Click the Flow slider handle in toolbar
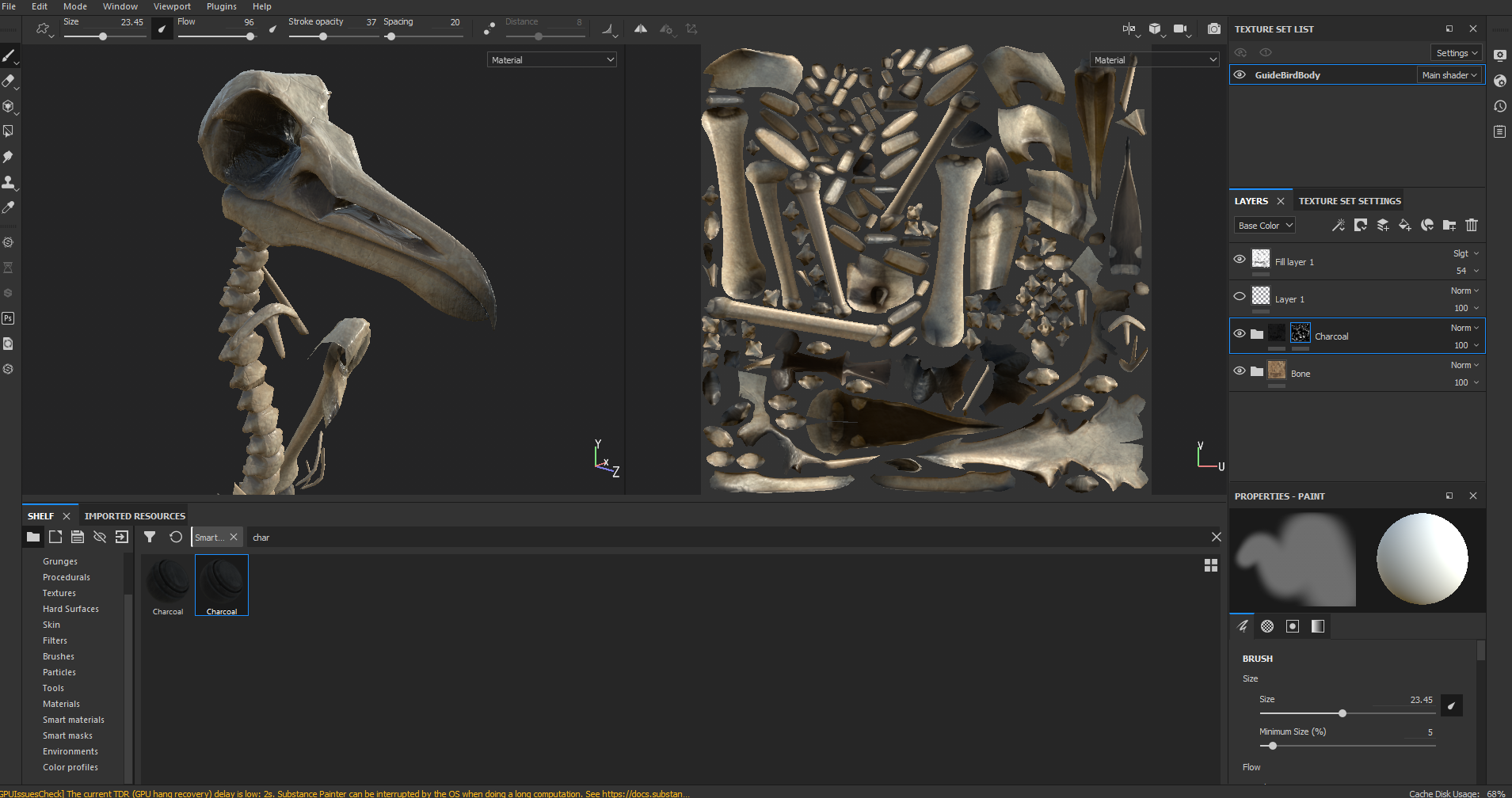This screenshot has height=798, width=1512. click(250, 36)
